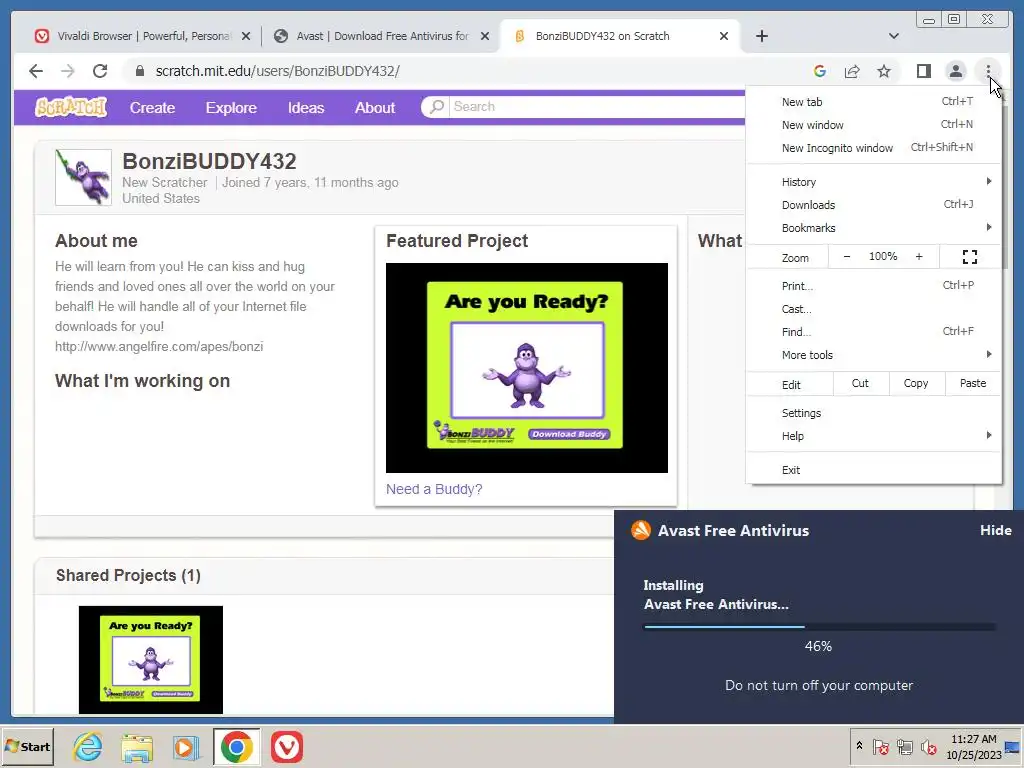View site info via padlock icon
1024x768 pixels.
(140, 71)
